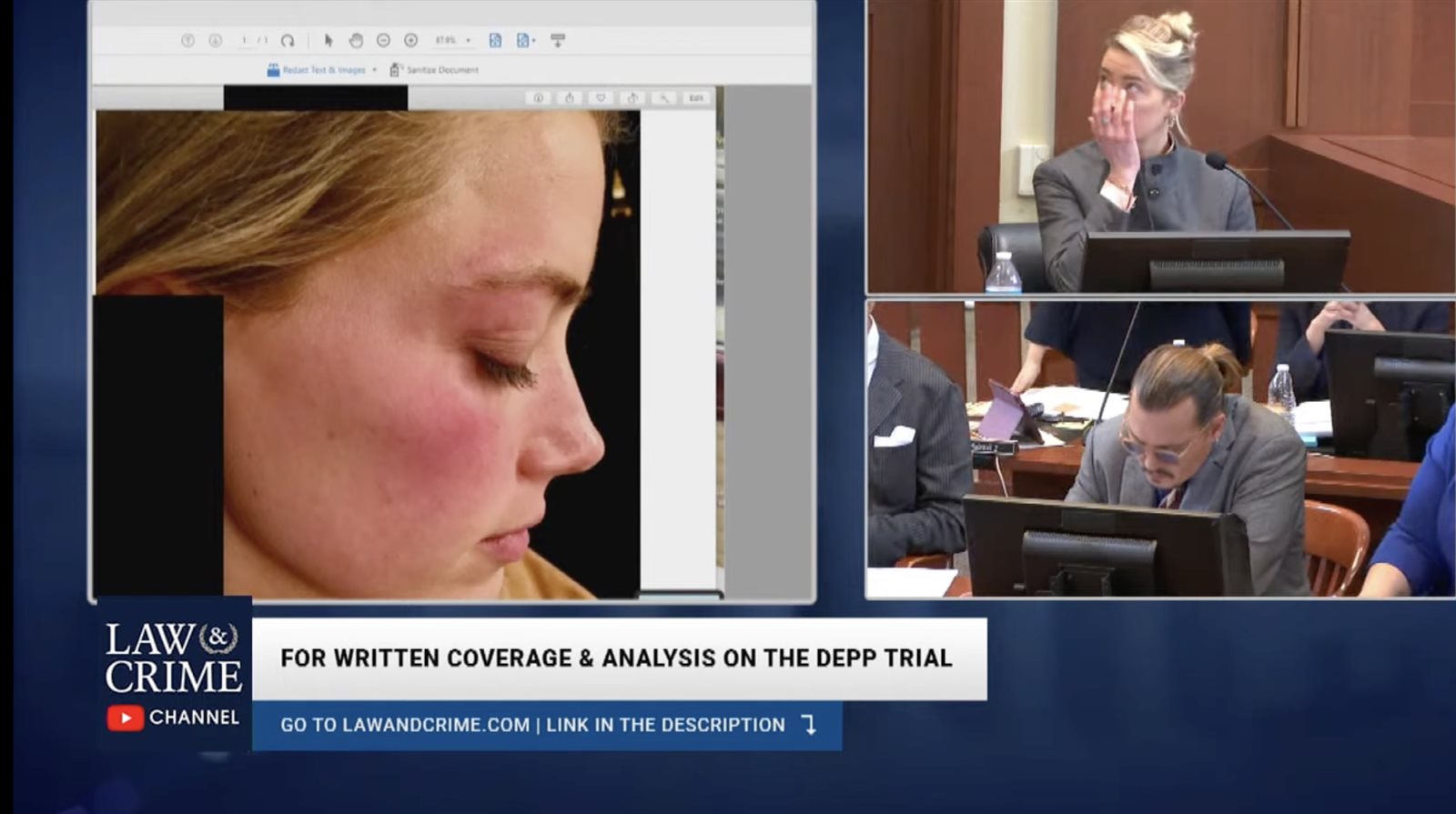Zoom out with the minus icon
The image size is (1456, 814).
click(x=383, y=41)
